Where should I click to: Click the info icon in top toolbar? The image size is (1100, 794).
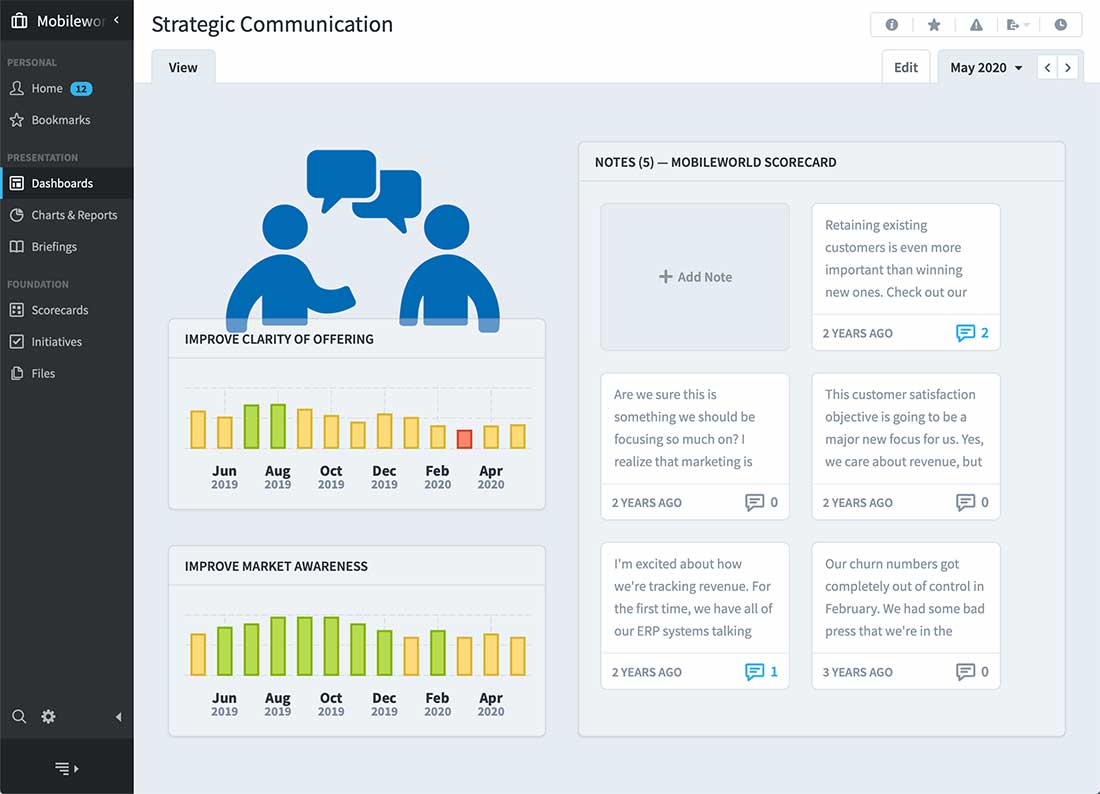pyautogui.click(x=892, y=25)
